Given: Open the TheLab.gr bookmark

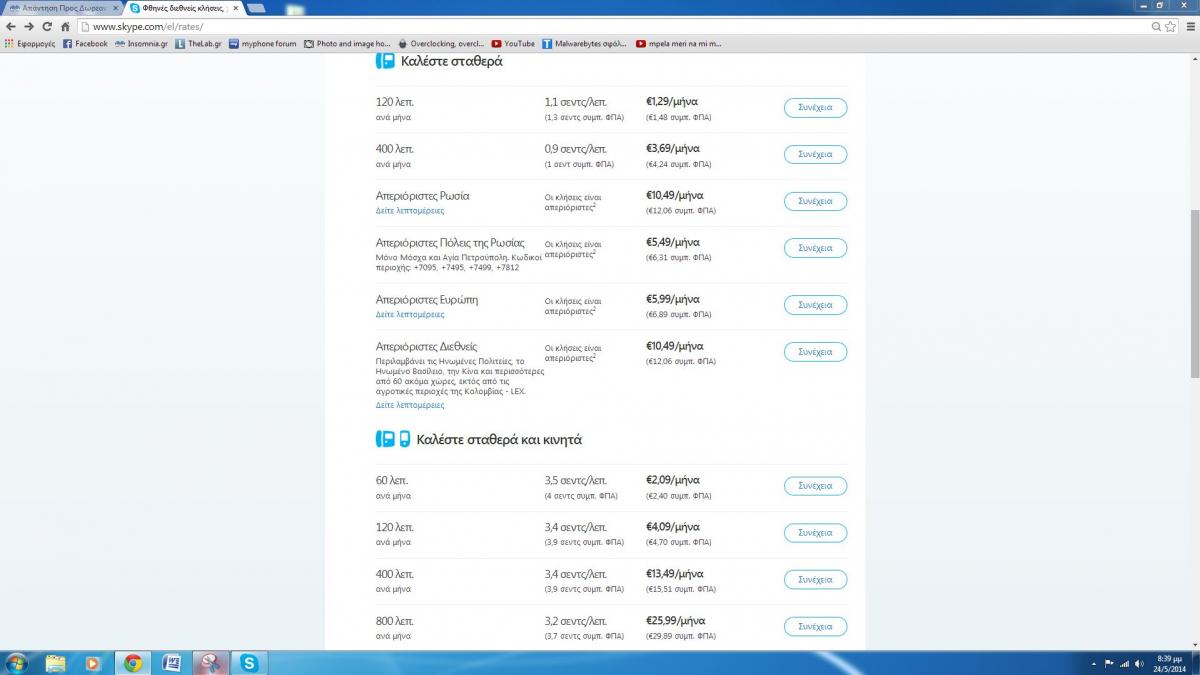Looking at the screenshot, I should (x=198, y=44).
